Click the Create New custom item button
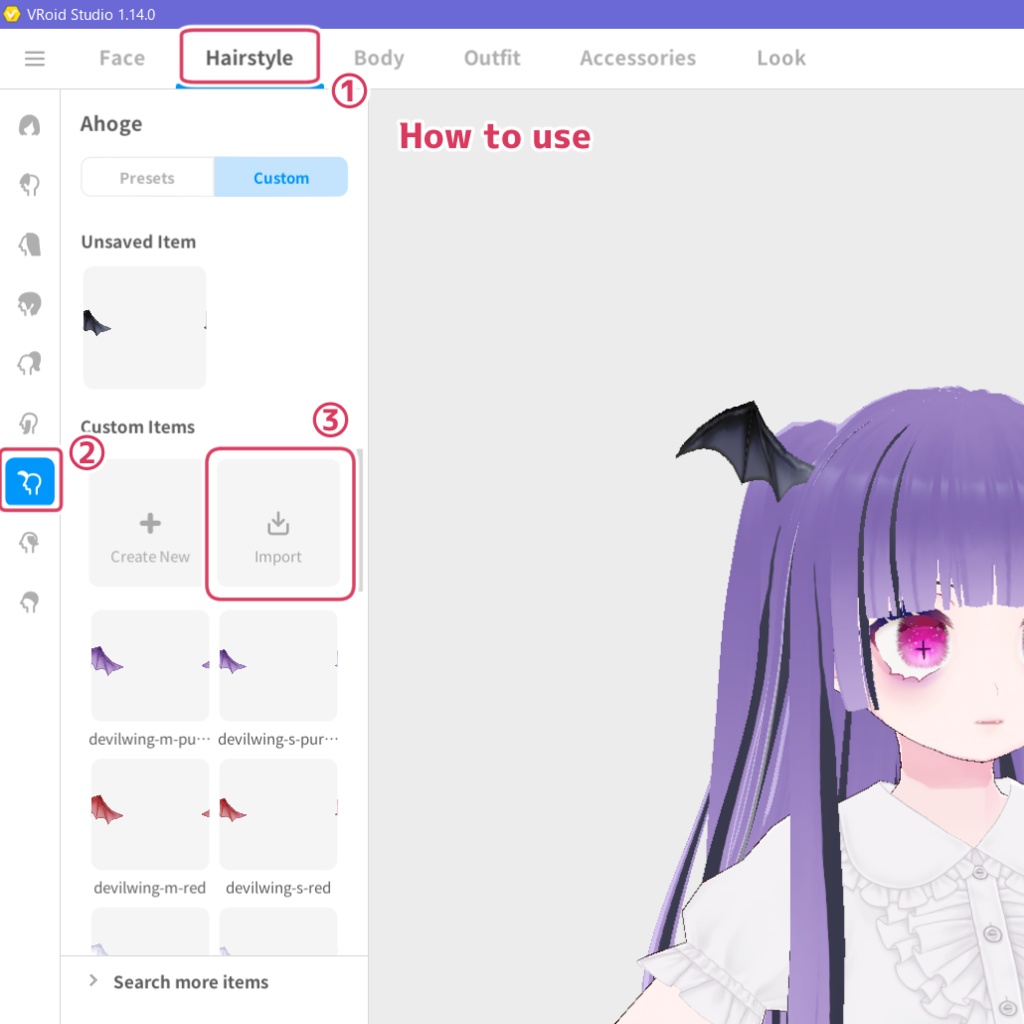This screenshot has height=1024, width=1024. [149, 523]
